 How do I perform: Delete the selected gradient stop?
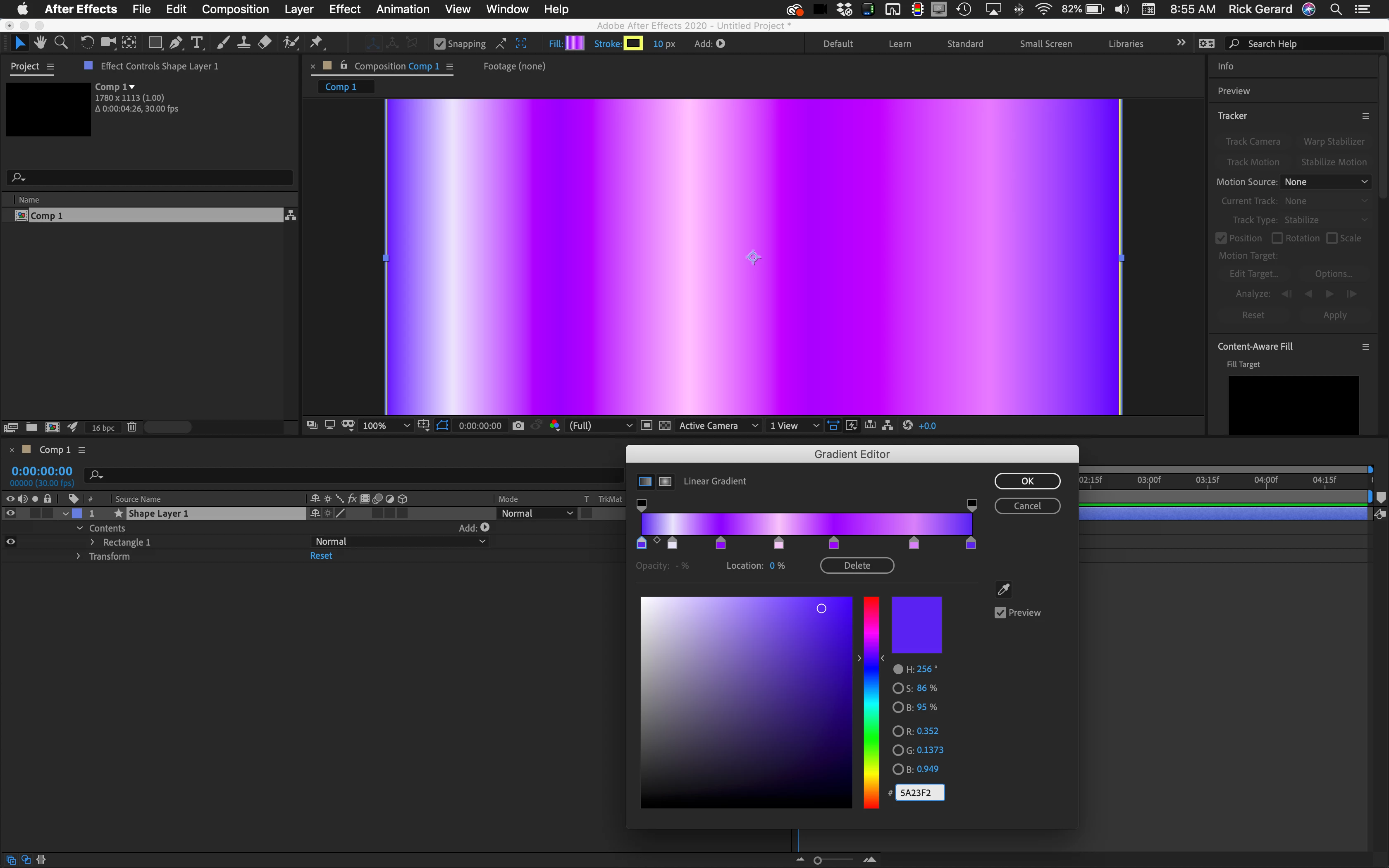(x=857, y=565)
